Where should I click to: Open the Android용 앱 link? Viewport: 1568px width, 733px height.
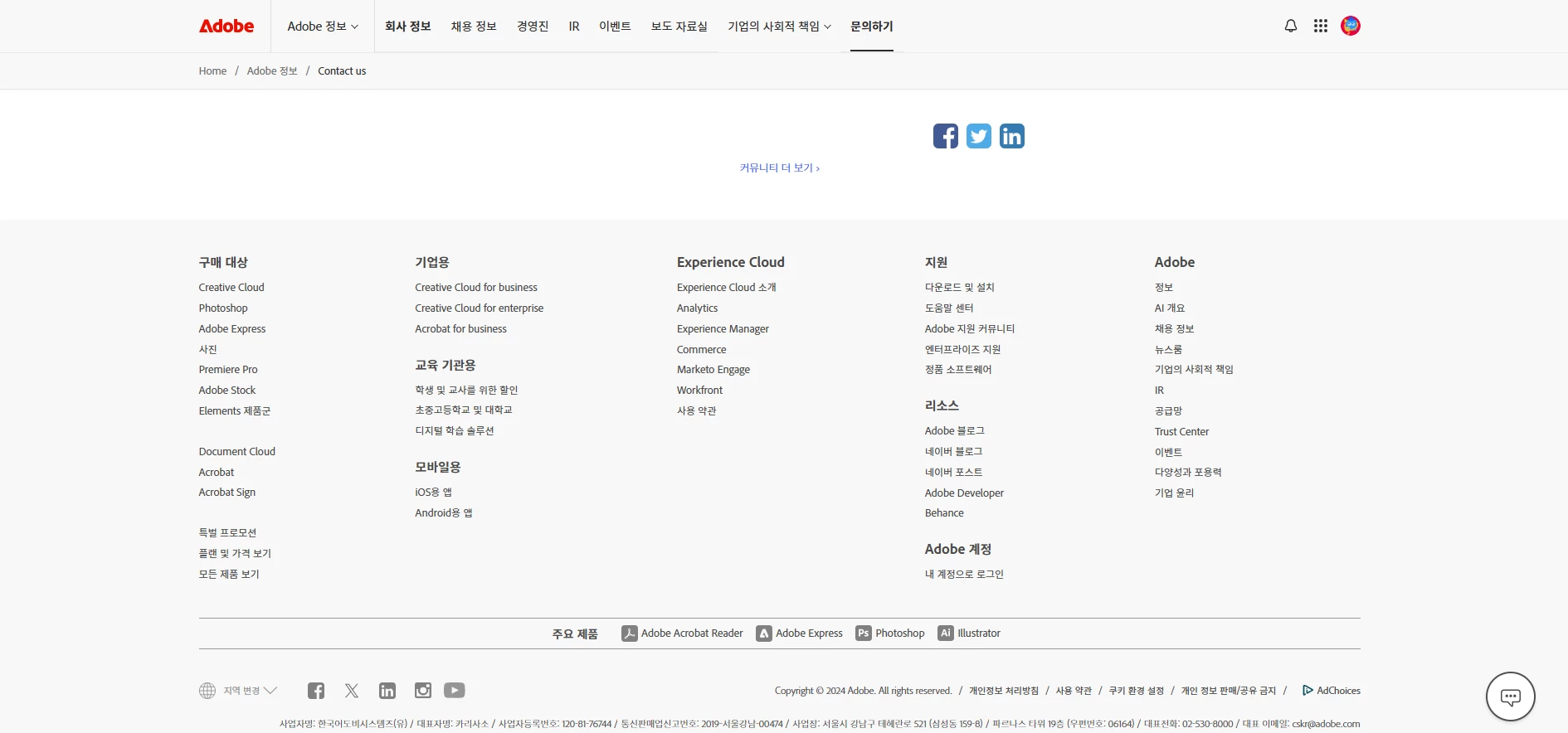tap(444, 513)
